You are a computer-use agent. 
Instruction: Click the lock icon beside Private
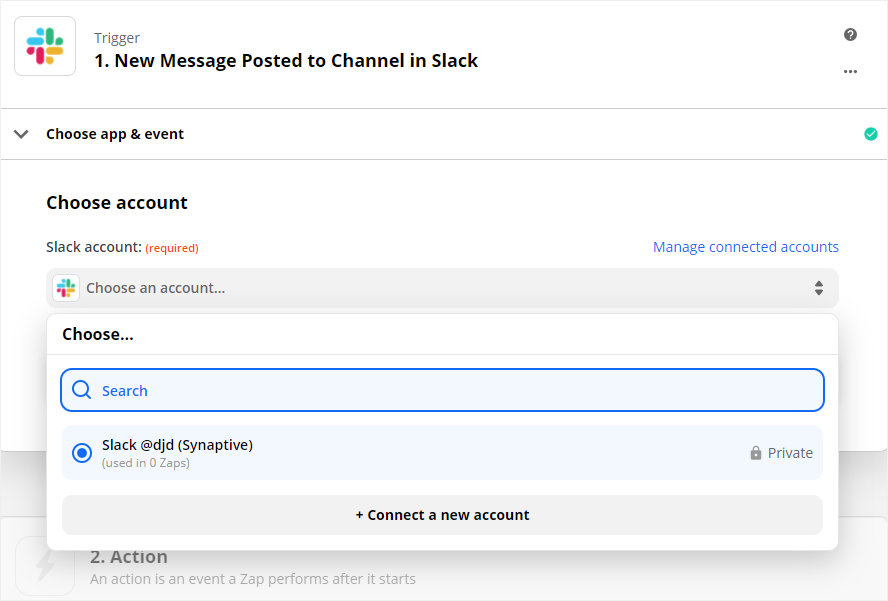[x=755, y=453]
